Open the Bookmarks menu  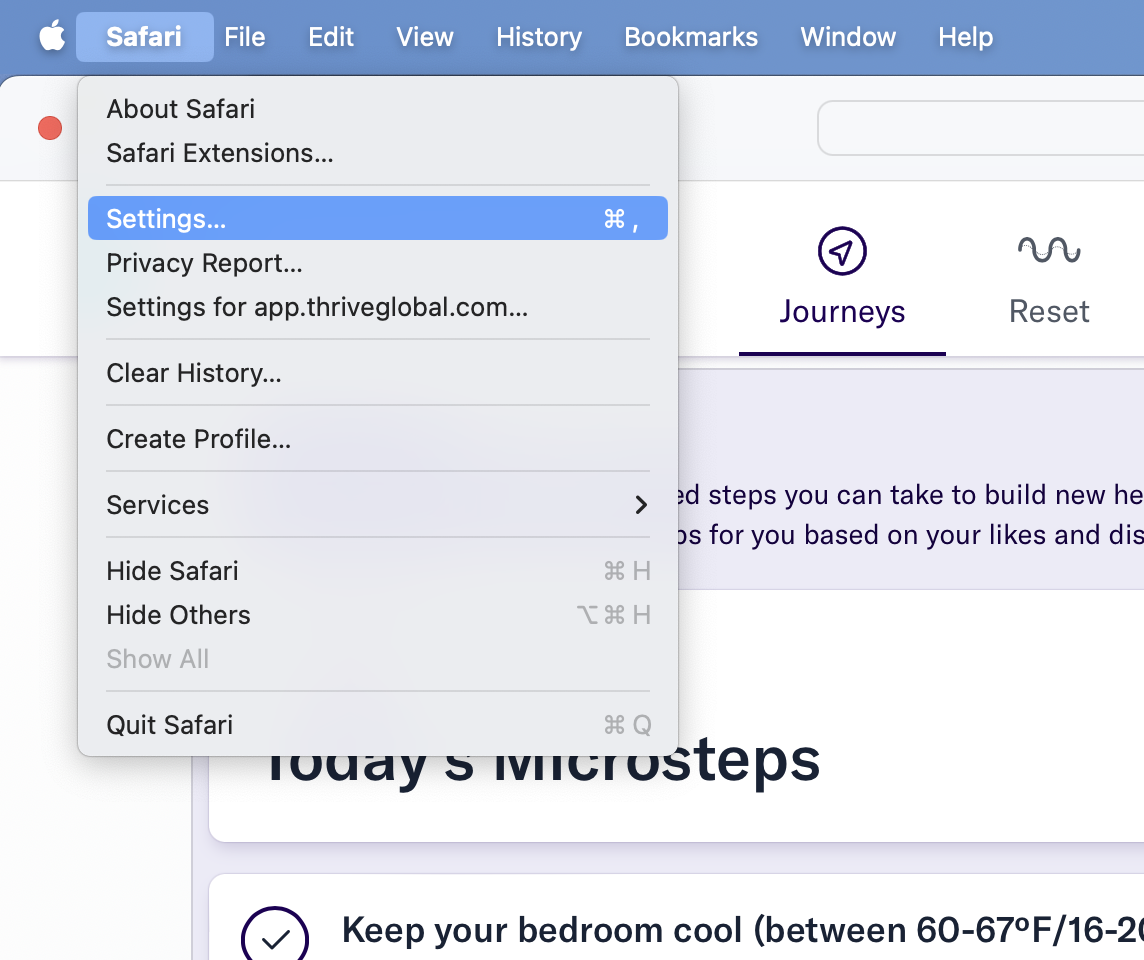tap(691, 36)
